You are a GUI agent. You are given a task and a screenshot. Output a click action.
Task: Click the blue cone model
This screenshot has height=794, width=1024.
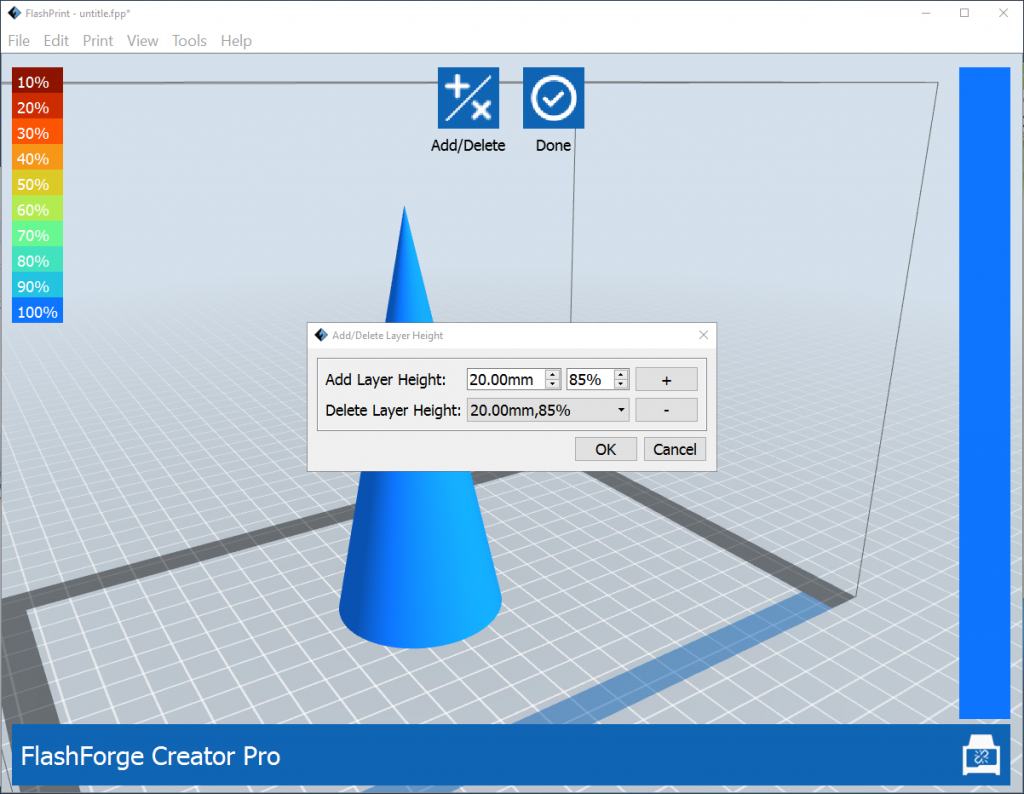[x=418, y=555]
